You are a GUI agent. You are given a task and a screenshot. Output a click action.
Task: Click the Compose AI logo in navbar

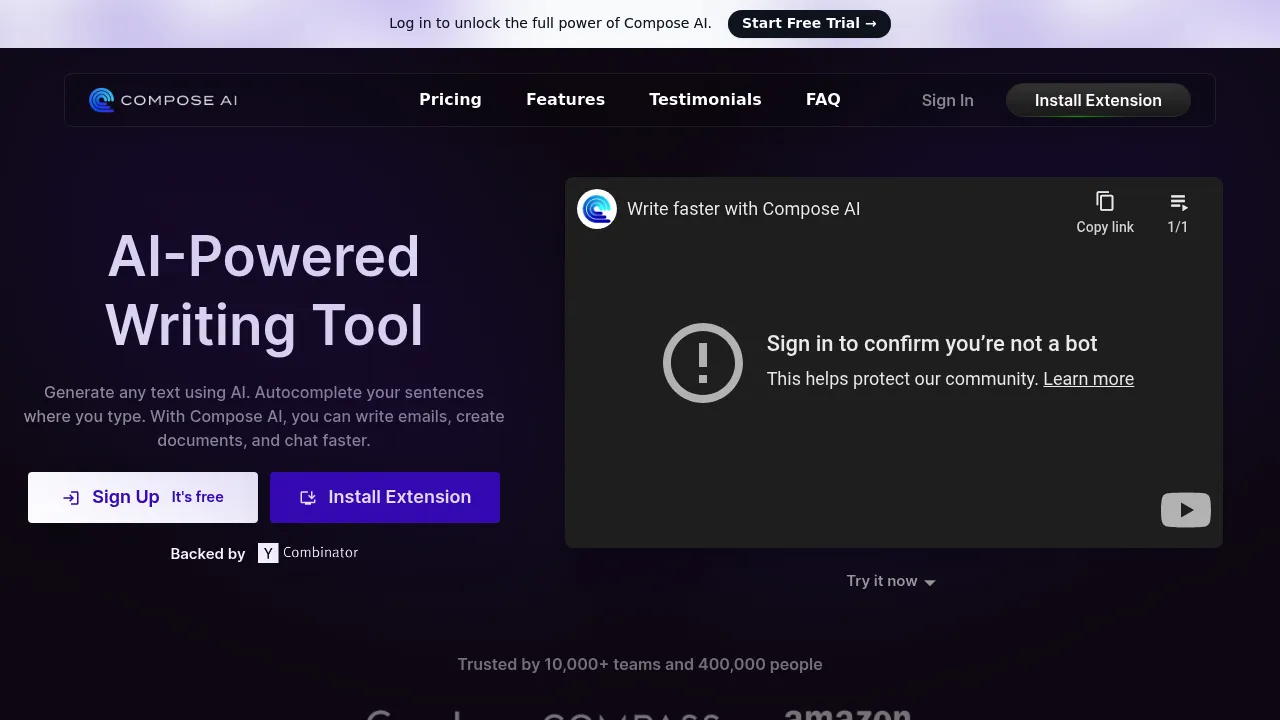tap(163, 100)
